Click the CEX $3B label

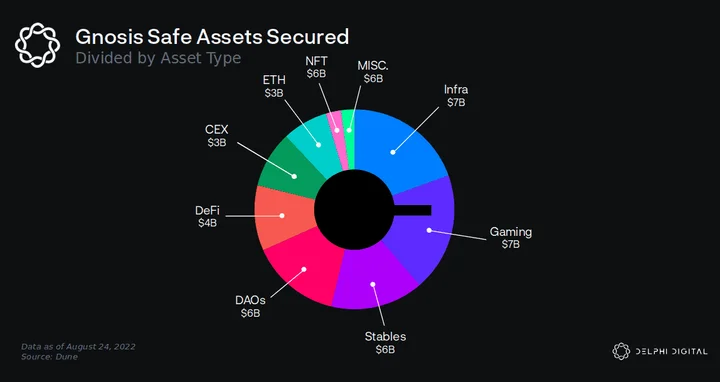coord(216,135)
